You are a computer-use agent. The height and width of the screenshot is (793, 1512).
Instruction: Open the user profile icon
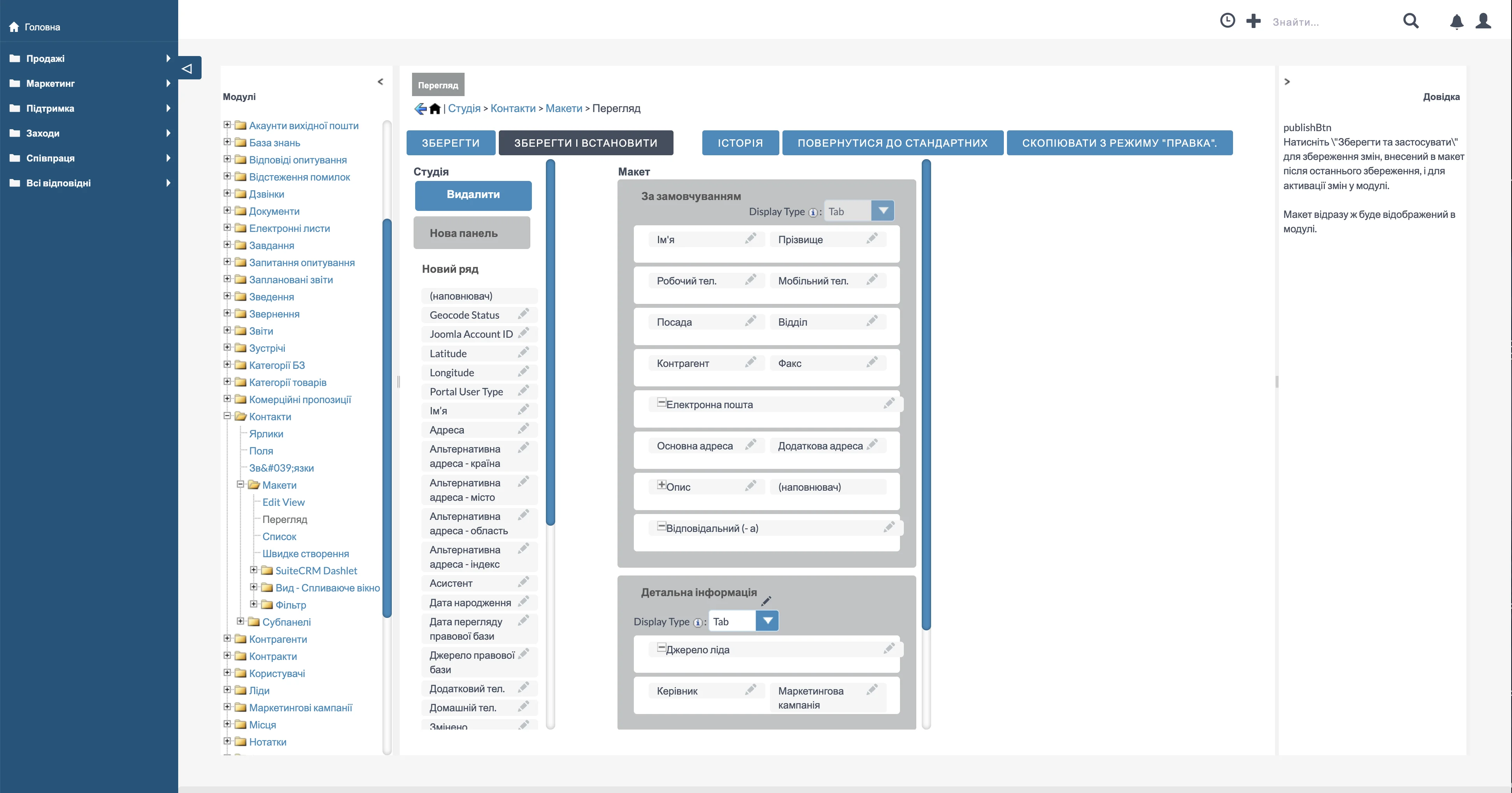point(1483,21)
